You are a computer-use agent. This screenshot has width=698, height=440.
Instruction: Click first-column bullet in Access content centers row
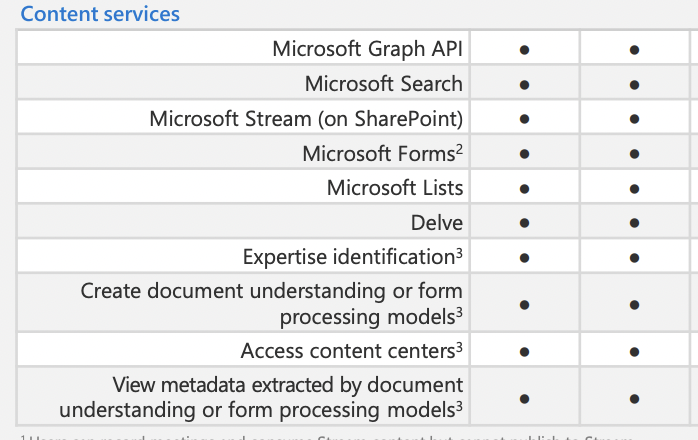(x=524, y=352)
